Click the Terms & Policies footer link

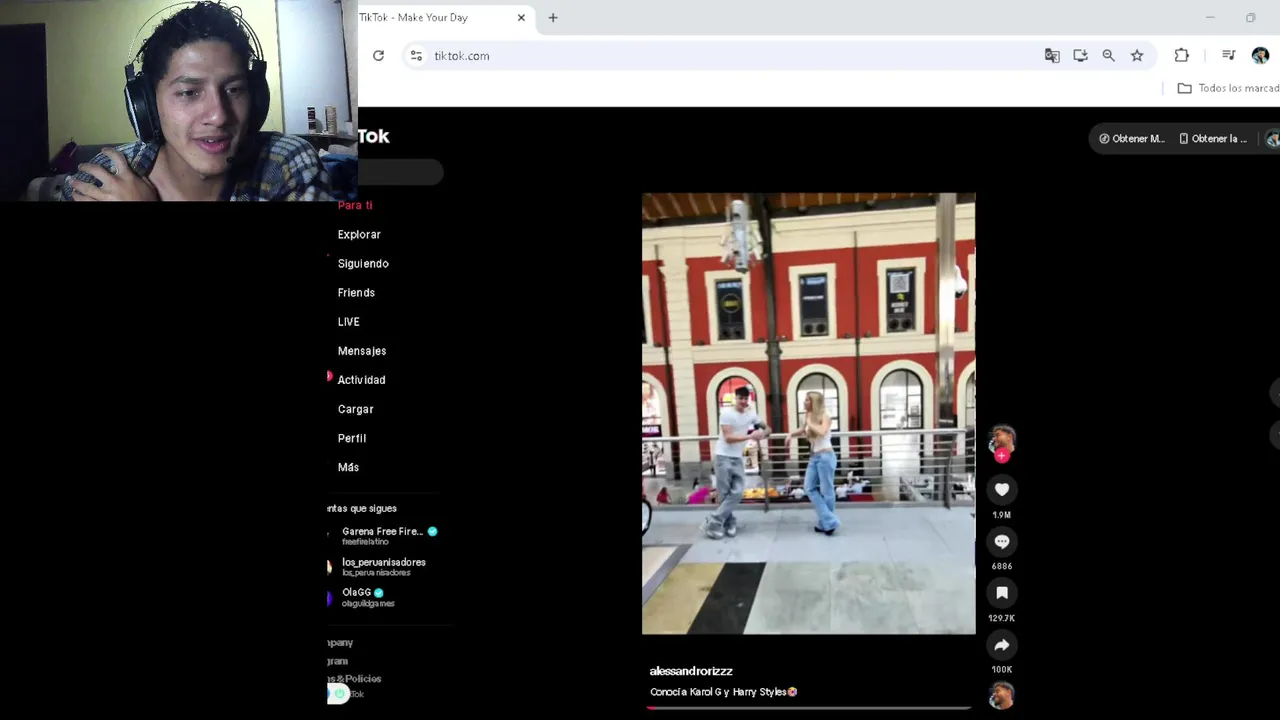coord(354,679)
